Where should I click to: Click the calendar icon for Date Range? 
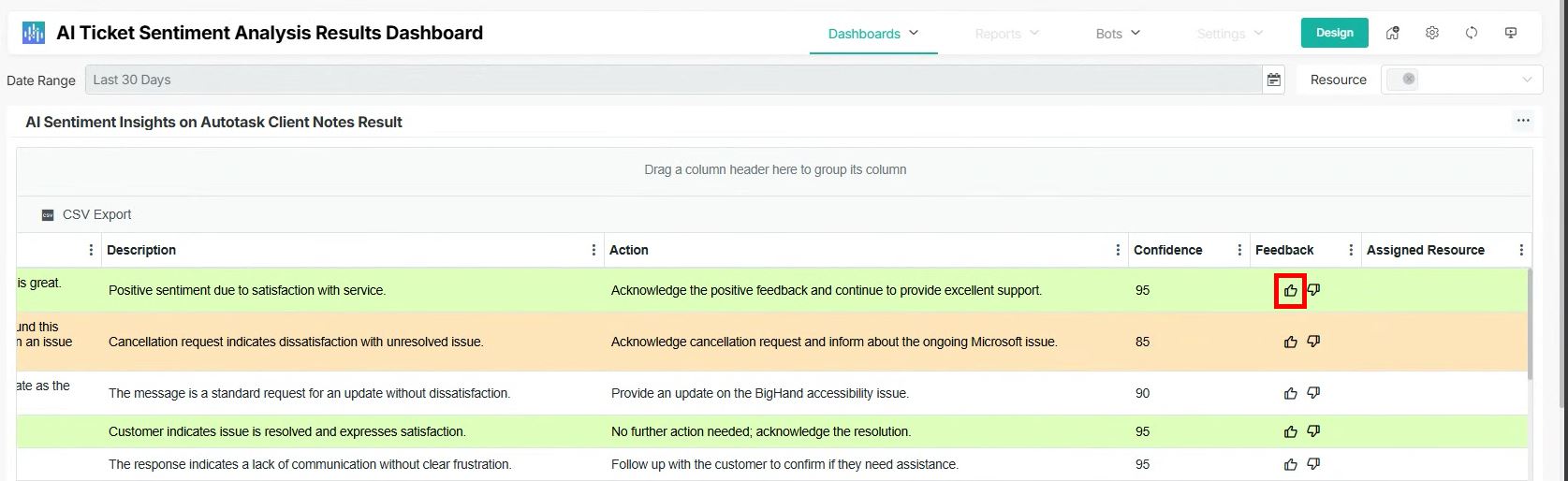pos(1274,80)
